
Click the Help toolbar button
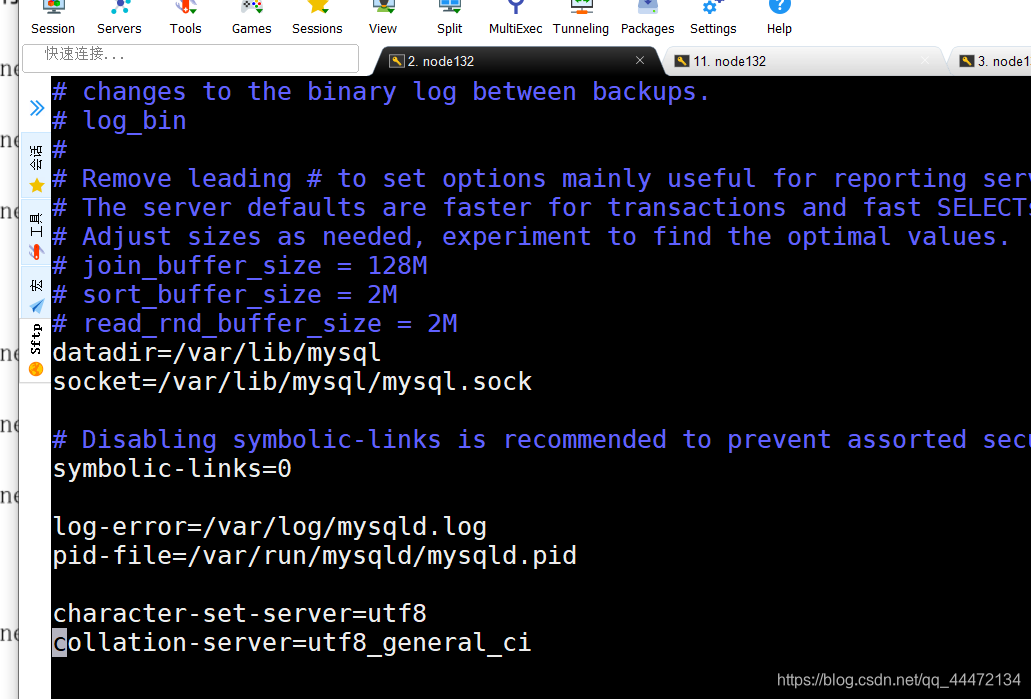[x=778, y=17]
